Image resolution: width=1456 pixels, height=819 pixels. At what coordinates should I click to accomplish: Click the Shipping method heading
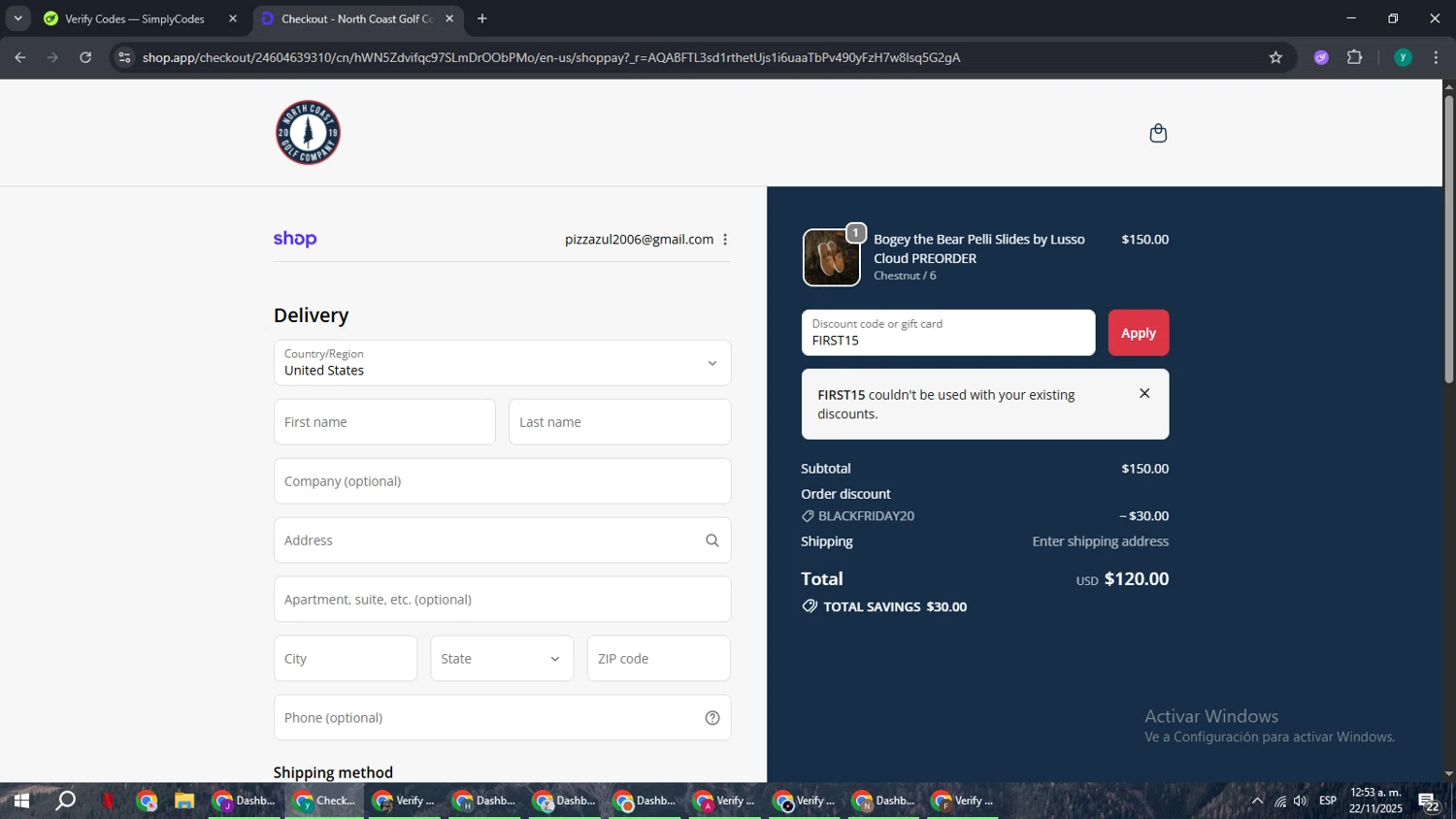pos(333,772)
